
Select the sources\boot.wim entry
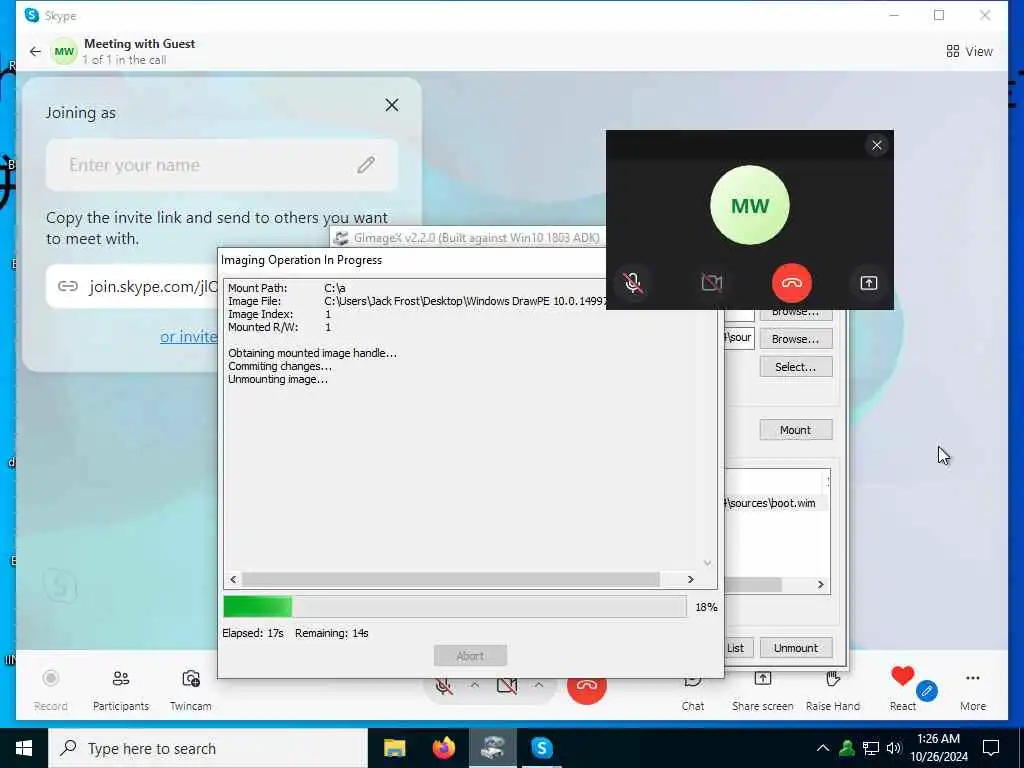tap(776, 503)
